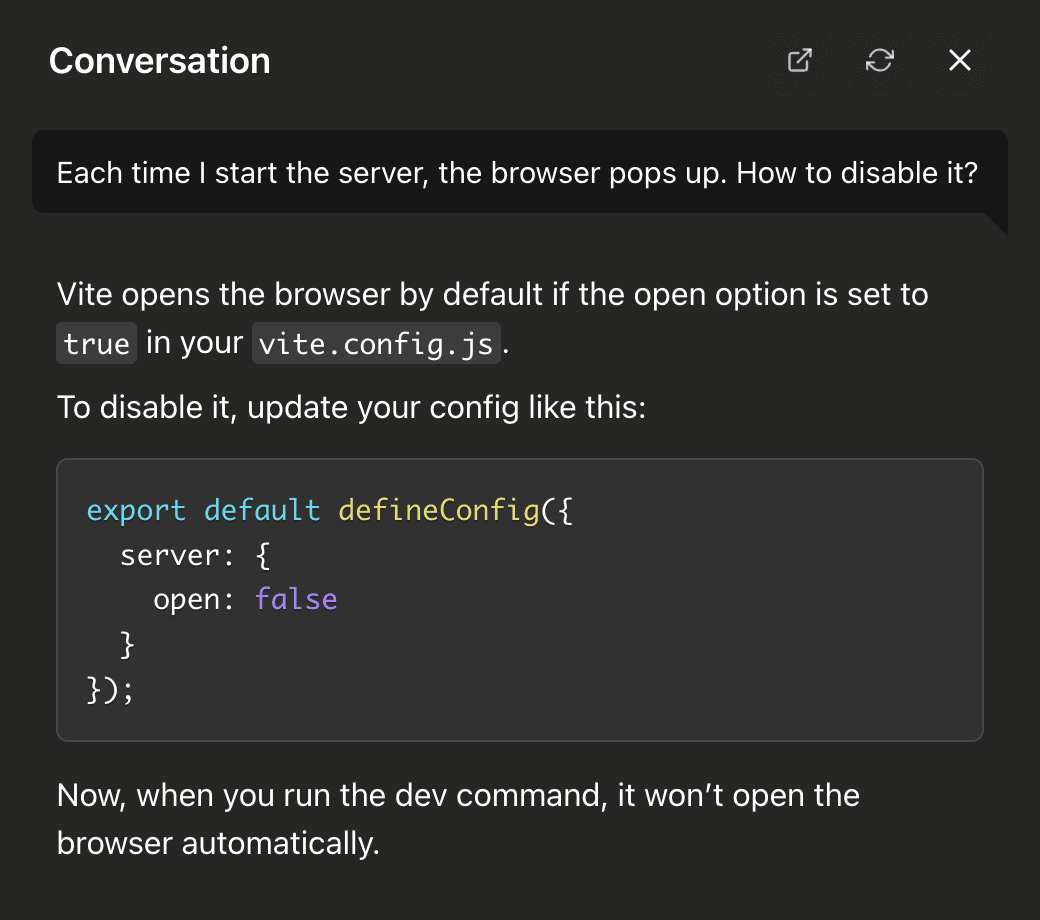The image size is (1040, 920).
Task: Click the 'default' keyword in the code
Action: coord(262,510)
